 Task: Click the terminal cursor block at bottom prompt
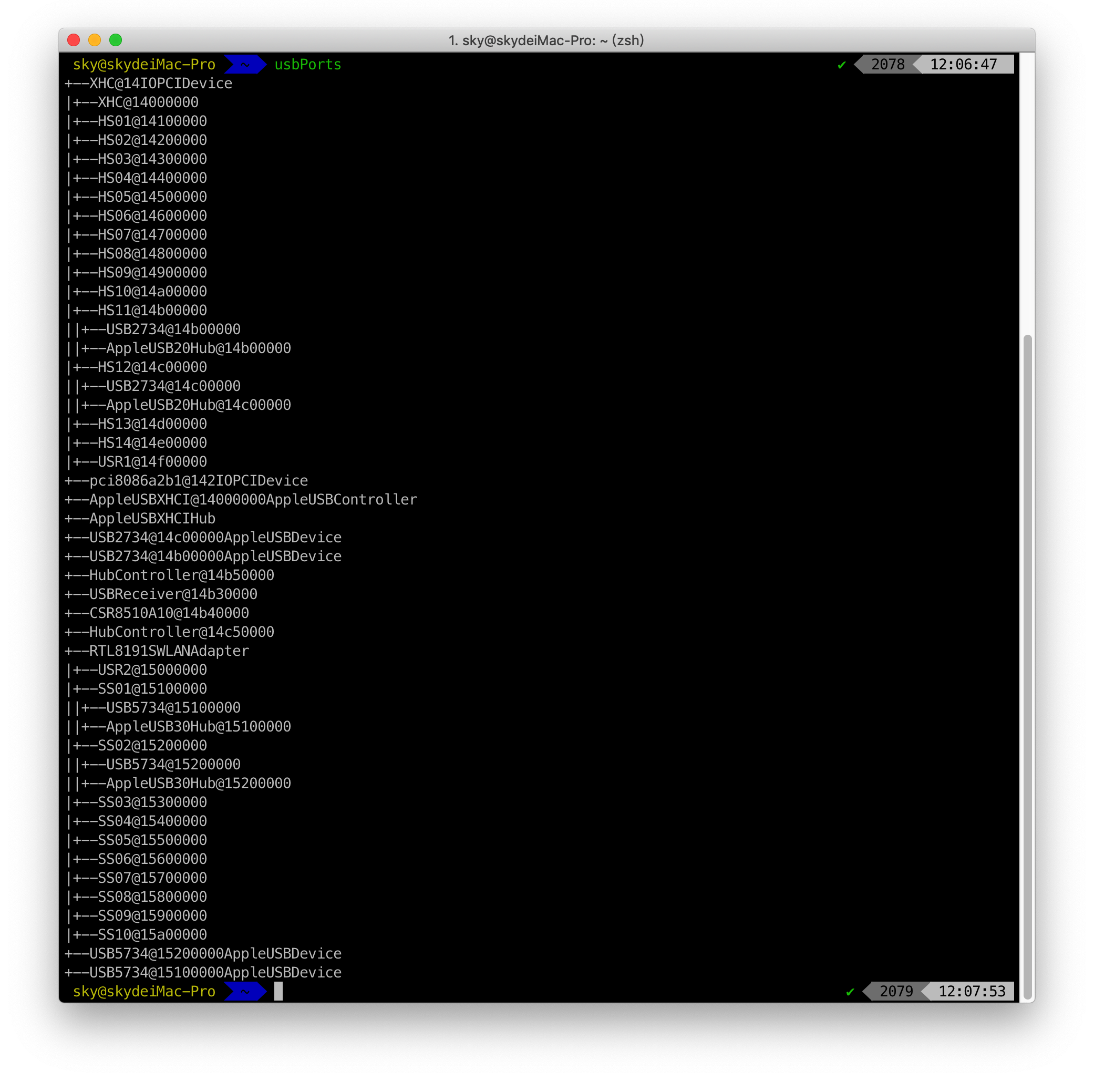pos(278,991)
